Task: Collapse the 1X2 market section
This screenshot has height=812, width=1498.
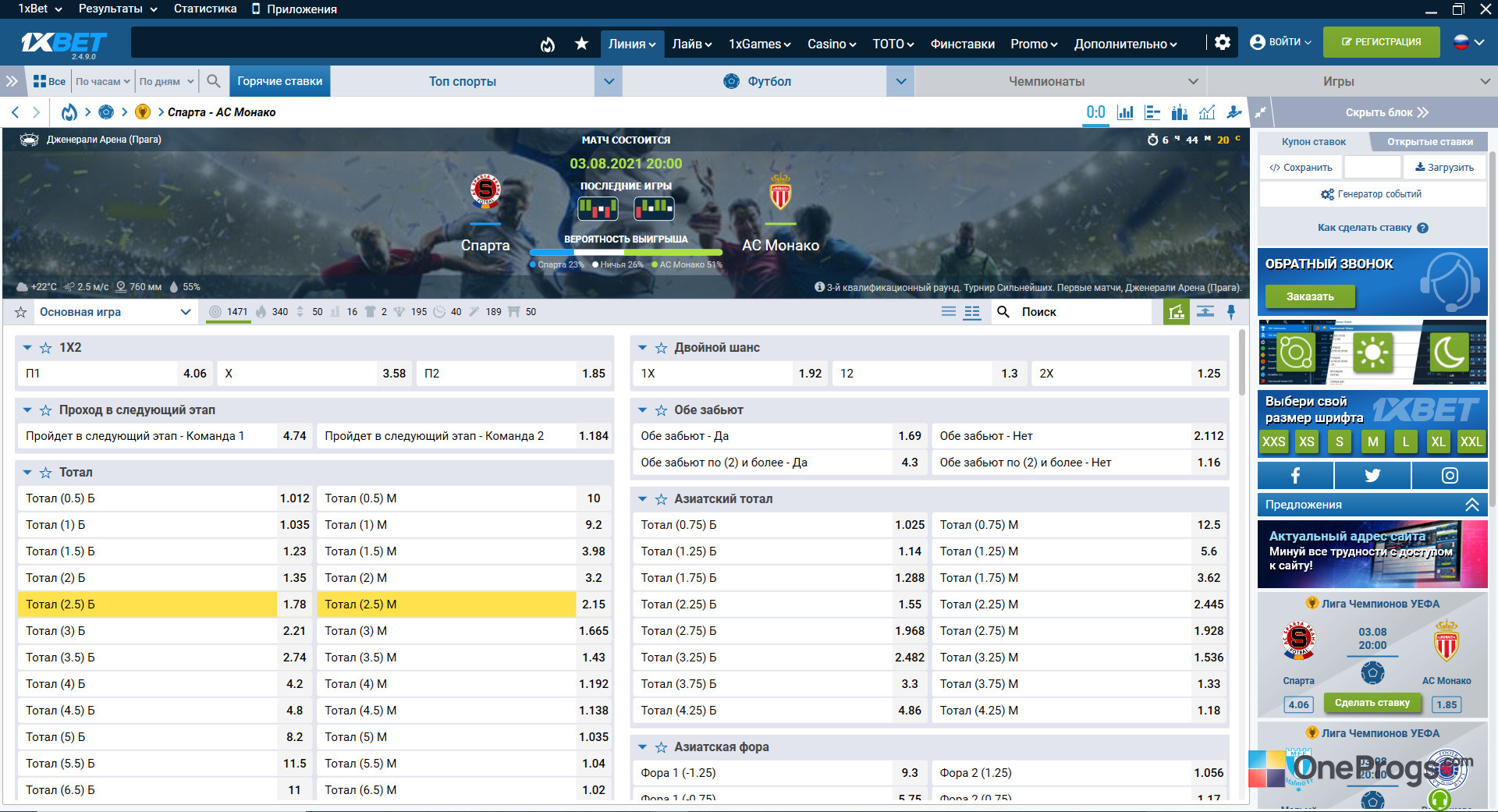Action: [x=27, y=348]
